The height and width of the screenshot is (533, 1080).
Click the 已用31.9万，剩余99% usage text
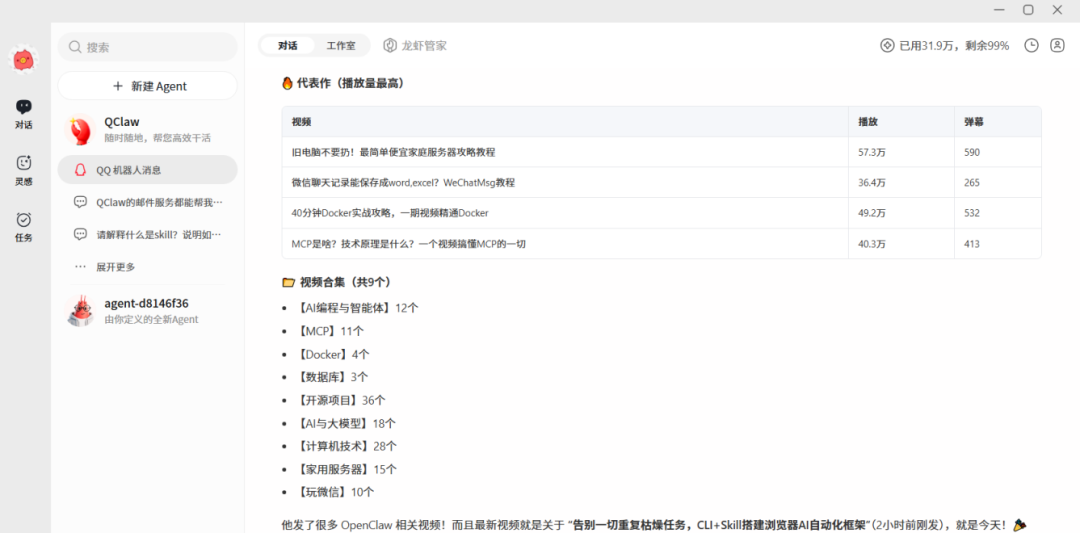[x=954, y=45]
